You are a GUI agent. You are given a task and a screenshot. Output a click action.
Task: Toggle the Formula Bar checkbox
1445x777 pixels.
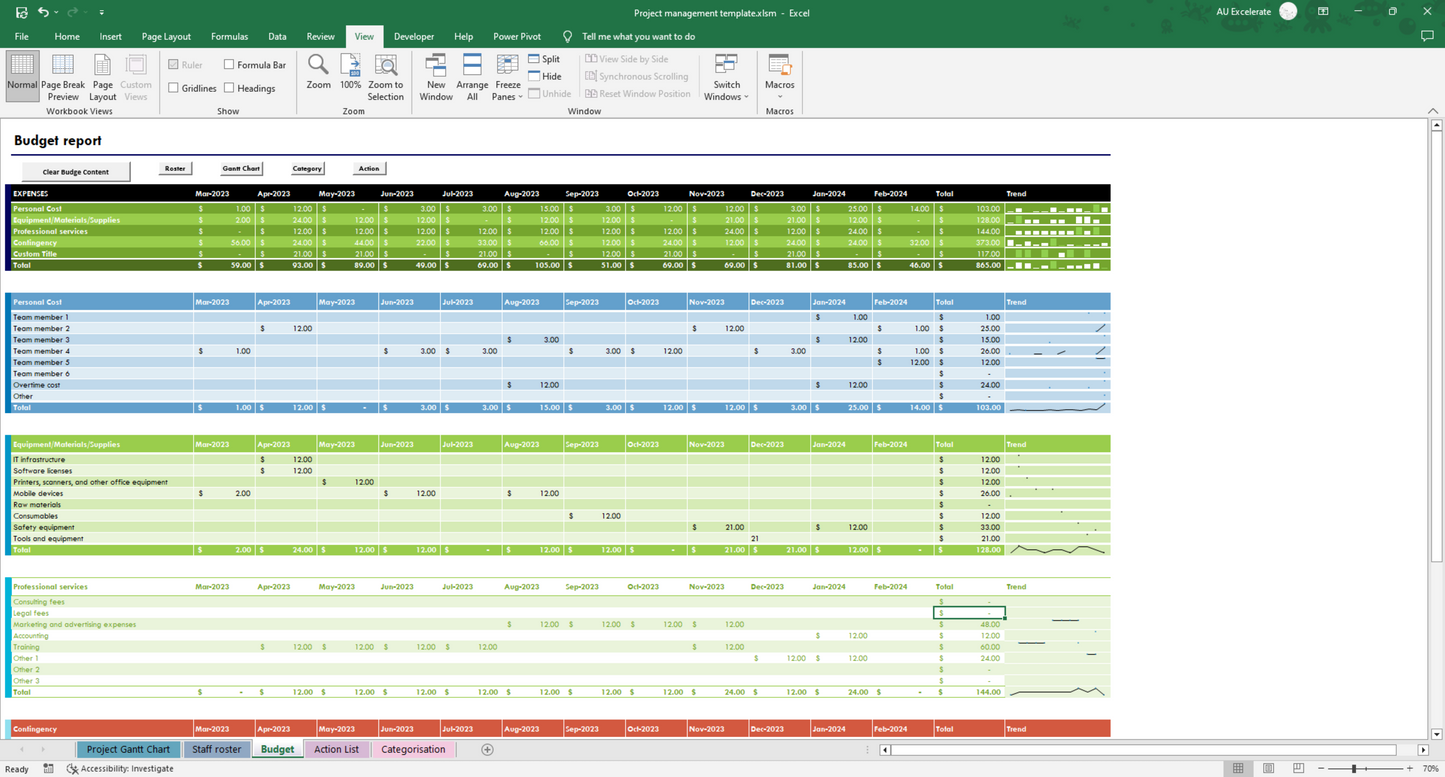pyautogui.click(x=229, y=65)
